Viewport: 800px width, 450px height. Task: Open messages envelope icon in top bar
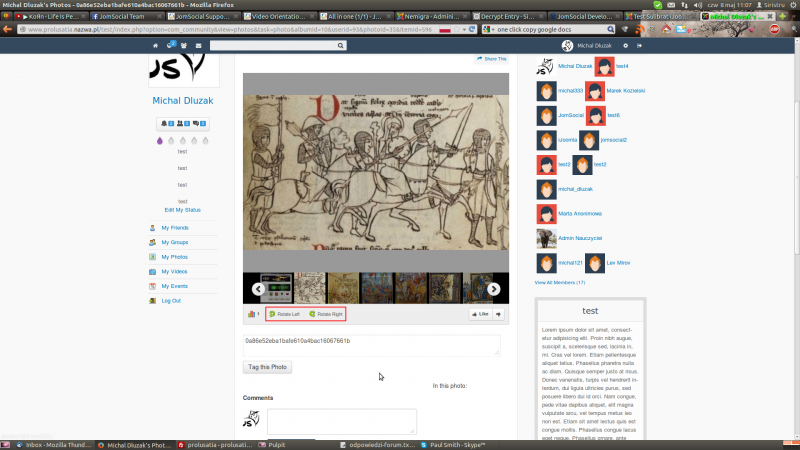pyautogui.click(x=198, y=45)
